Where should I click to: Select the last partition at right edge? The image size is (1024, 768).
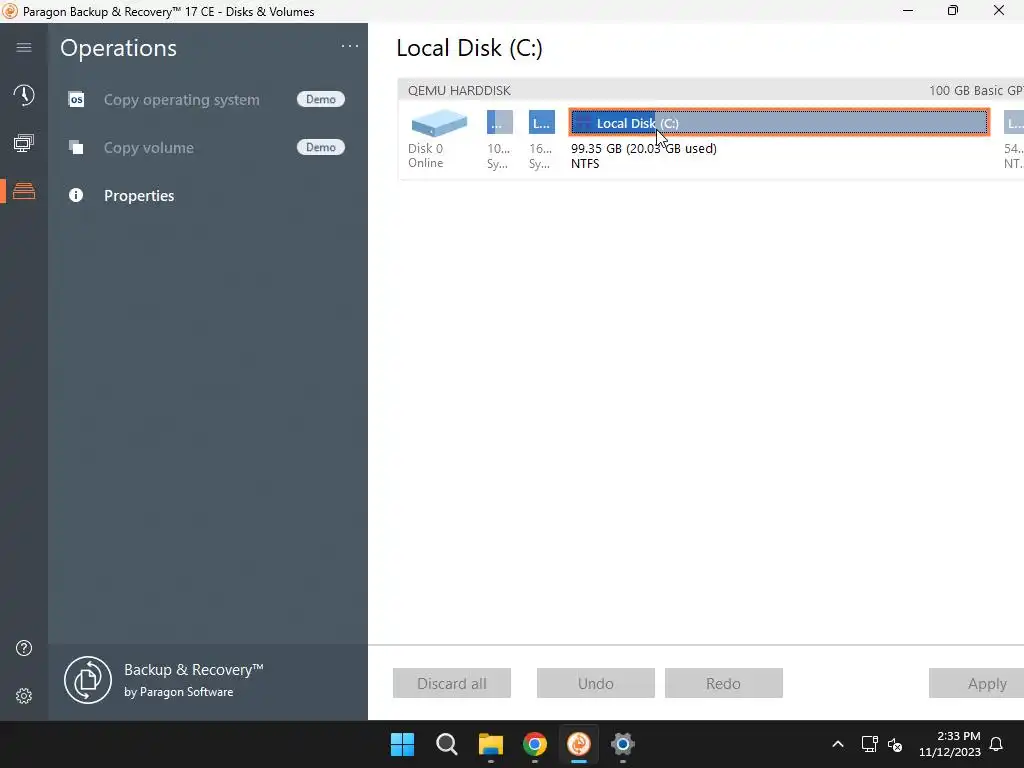pos(1014,122)
